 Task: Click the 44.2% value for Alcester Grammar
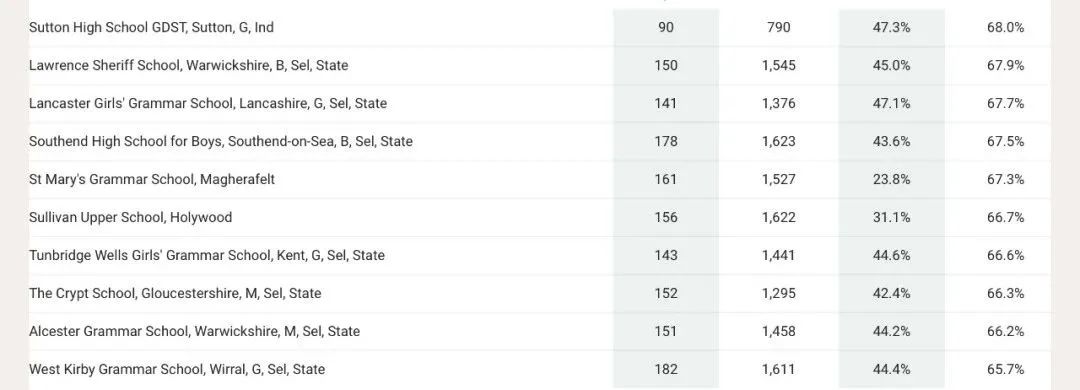891,331
